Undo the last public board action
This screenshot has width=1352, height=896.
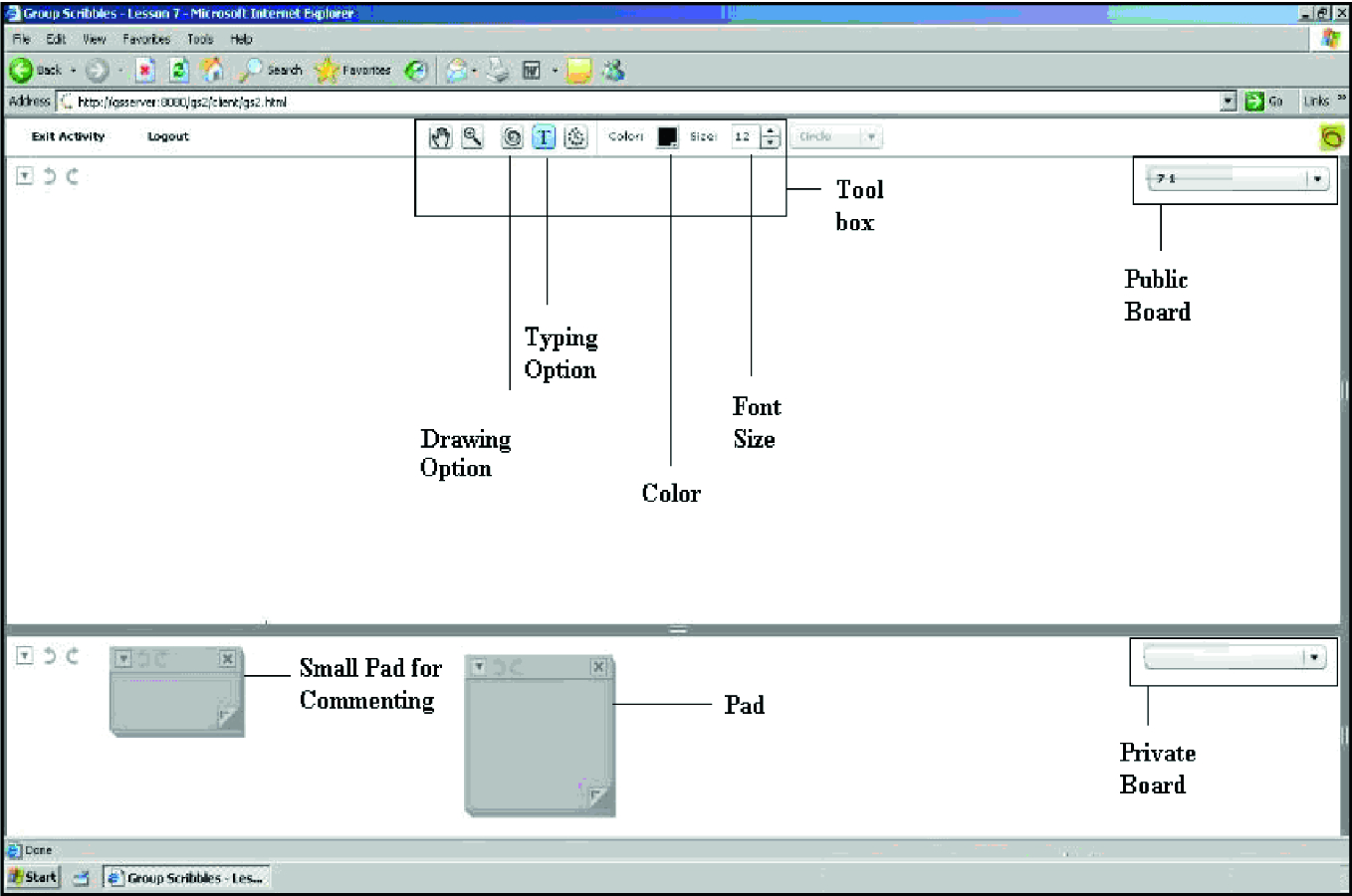[x=49, y=176]
